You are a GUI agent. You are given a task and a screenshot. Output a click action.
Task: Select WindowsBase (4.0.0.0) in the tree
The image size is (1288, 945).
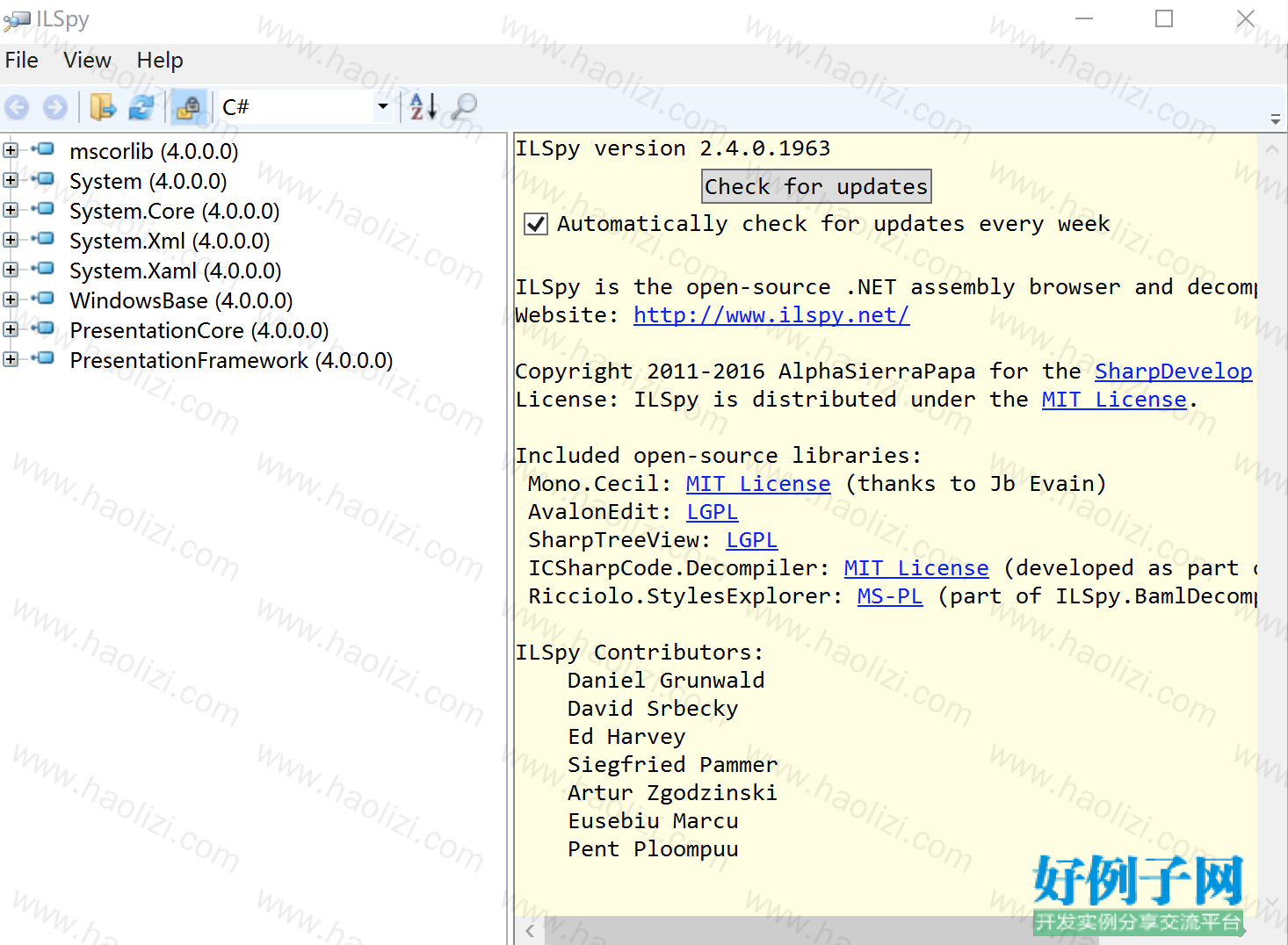[181, 301]
